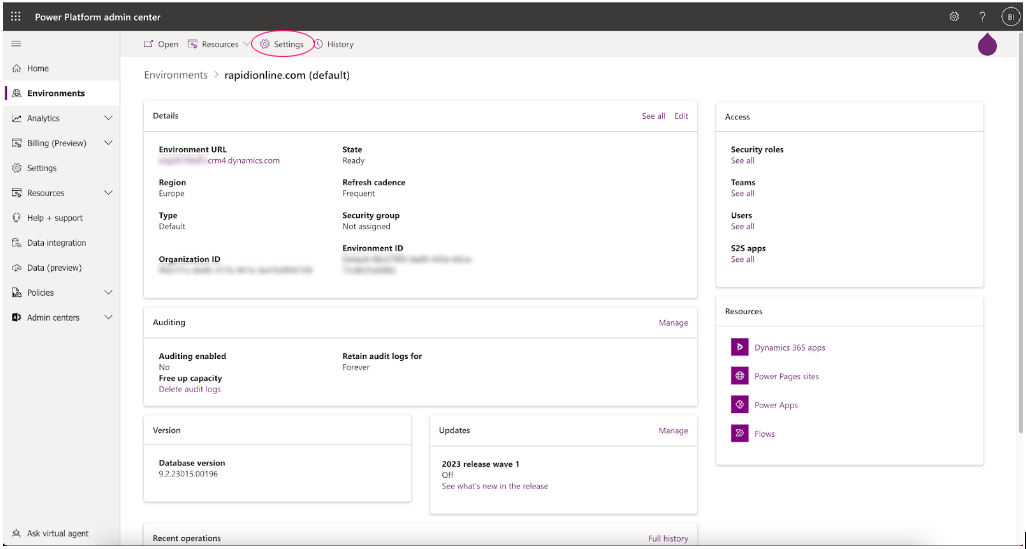Click Manage in the Updates card
The image size is (1026, 549).
pos(673,431)
